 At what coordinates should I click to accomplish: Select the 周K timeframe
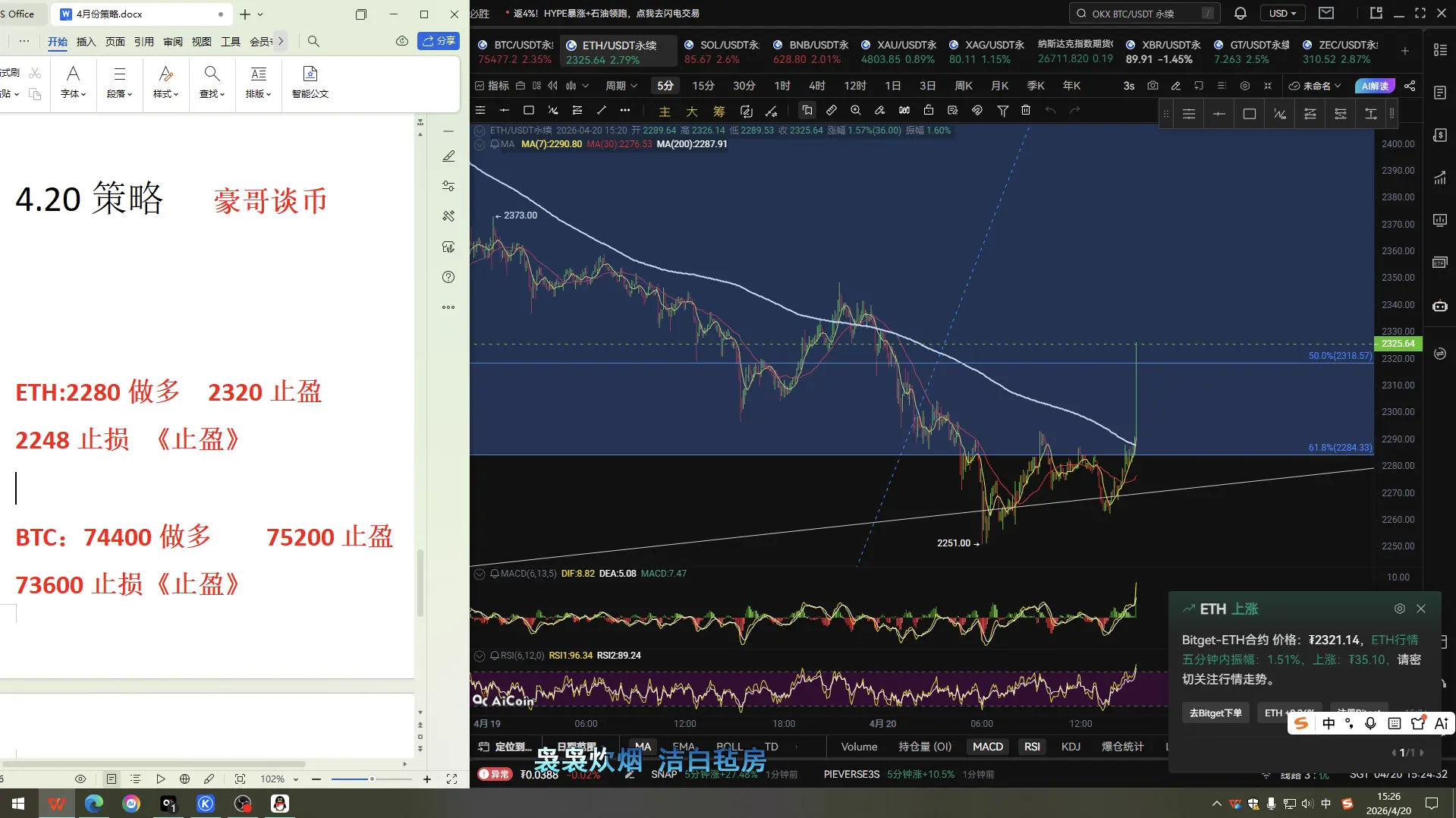click(x=964, y=86)
